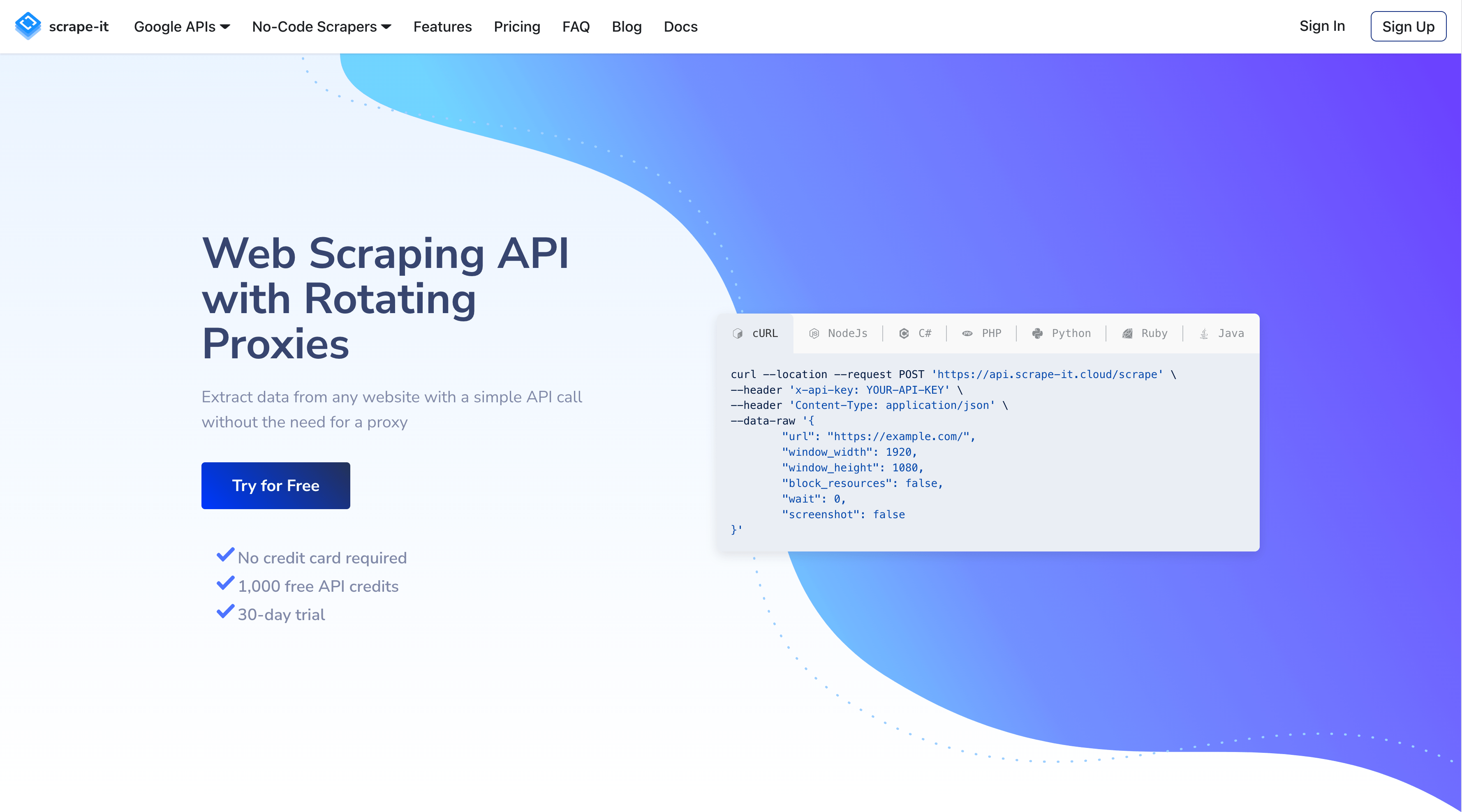Viewport: 1462px width, 812px height.
Task: Click the scrape-it logo icon
Action: (28, 26)
